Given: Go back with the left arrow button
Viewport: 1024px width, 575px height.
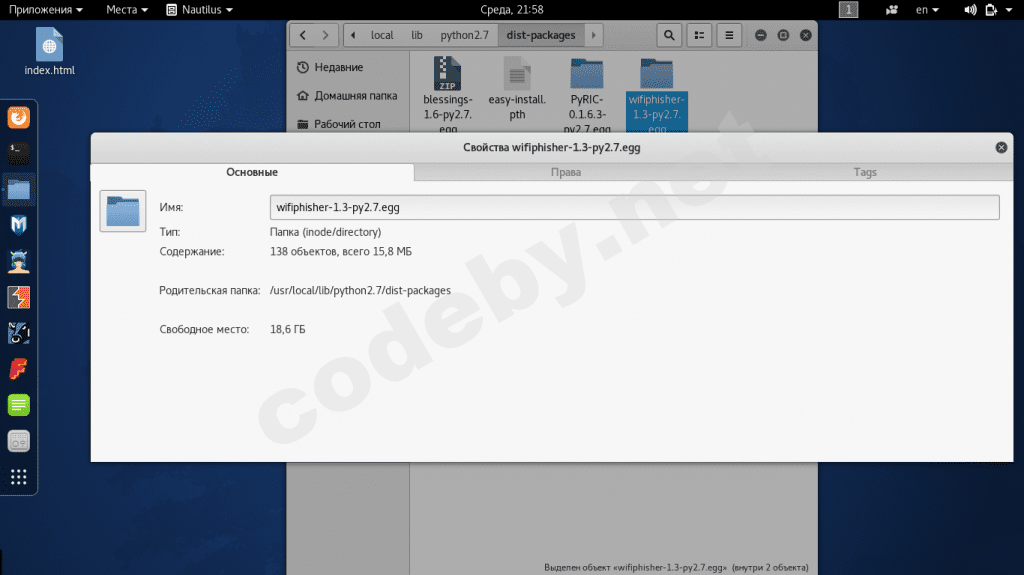Looking at the screenshot, I should [x=302, y=35].
